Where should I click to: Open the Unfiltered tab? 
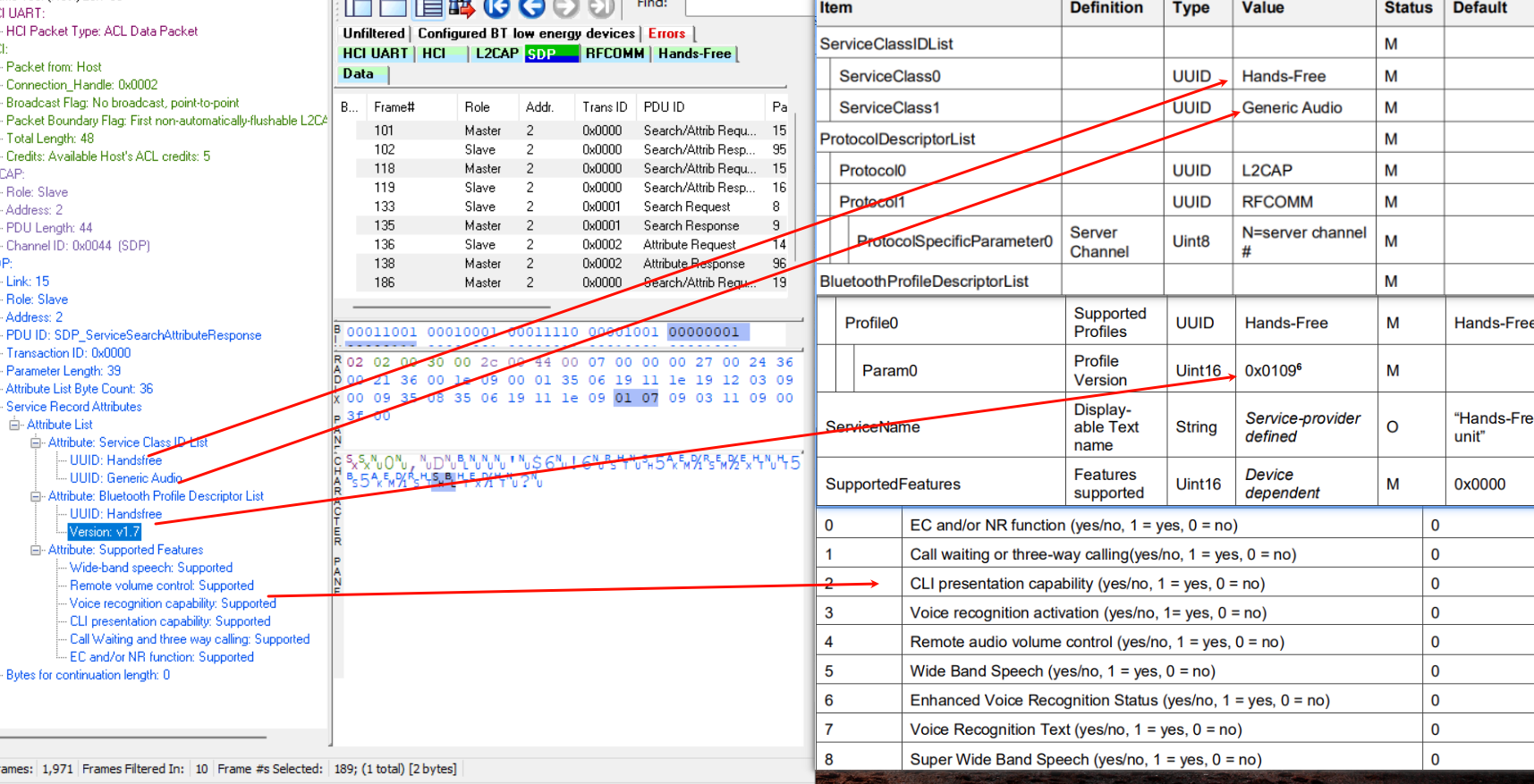click(x=374, y=33)
